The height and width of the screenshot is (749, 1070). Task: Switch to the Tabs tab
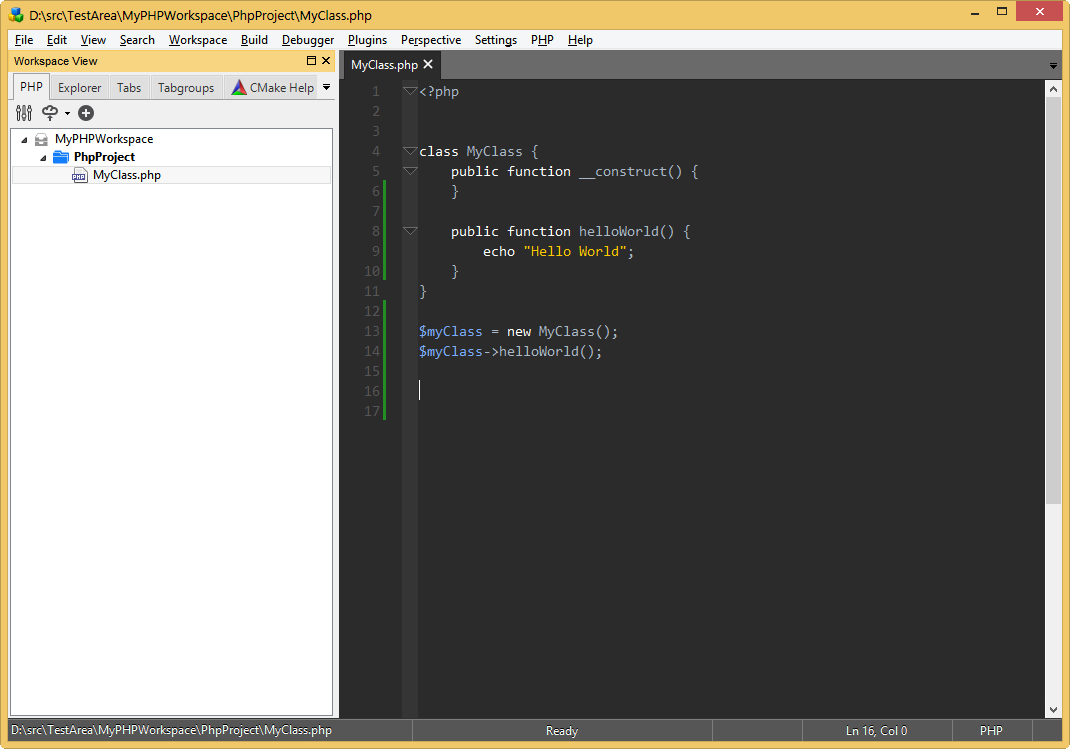click(128, 87)
